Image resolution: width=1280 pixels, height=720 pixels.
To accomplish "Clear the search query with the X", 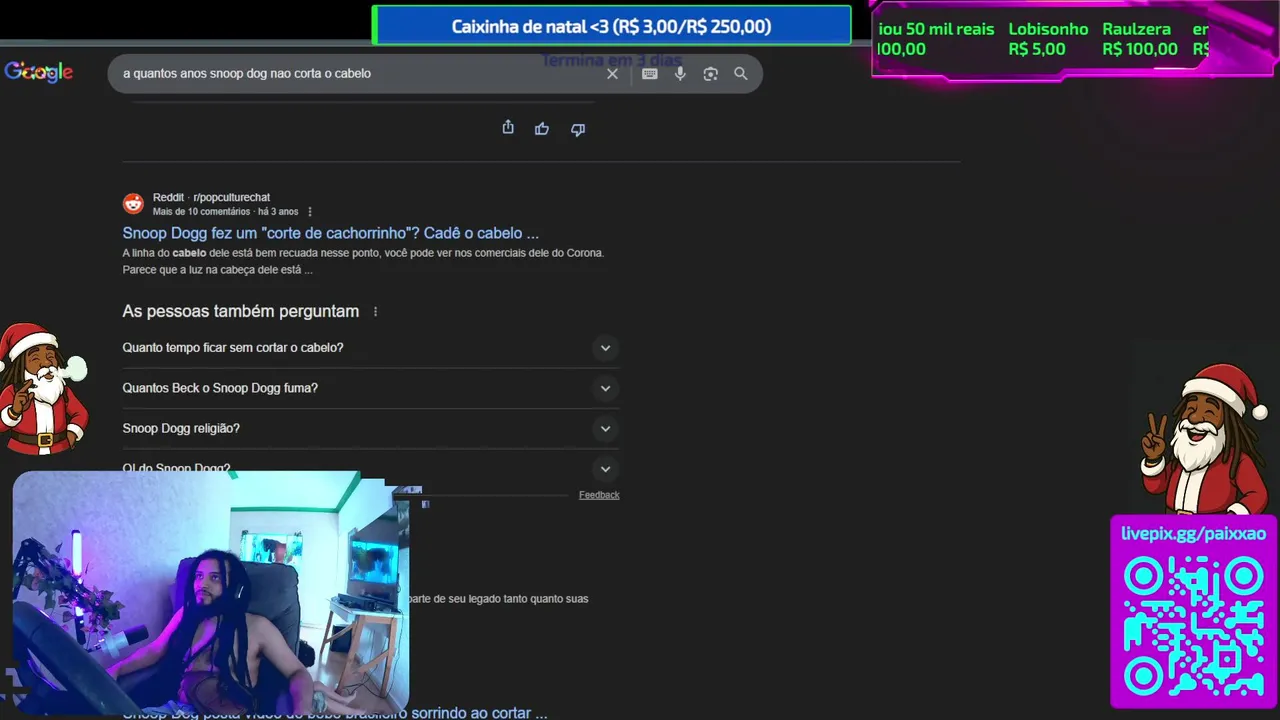I will point(612,74).
